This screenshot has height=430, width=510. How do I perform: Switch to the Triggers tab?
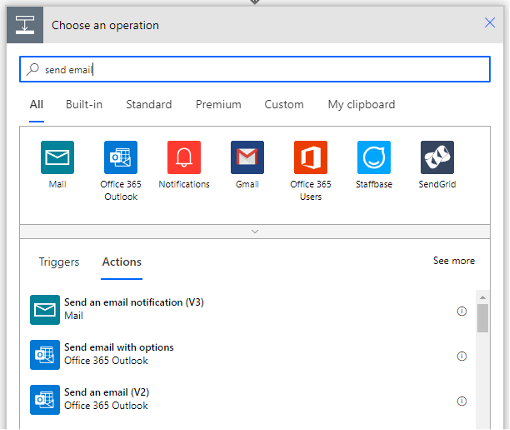(59, 262)
